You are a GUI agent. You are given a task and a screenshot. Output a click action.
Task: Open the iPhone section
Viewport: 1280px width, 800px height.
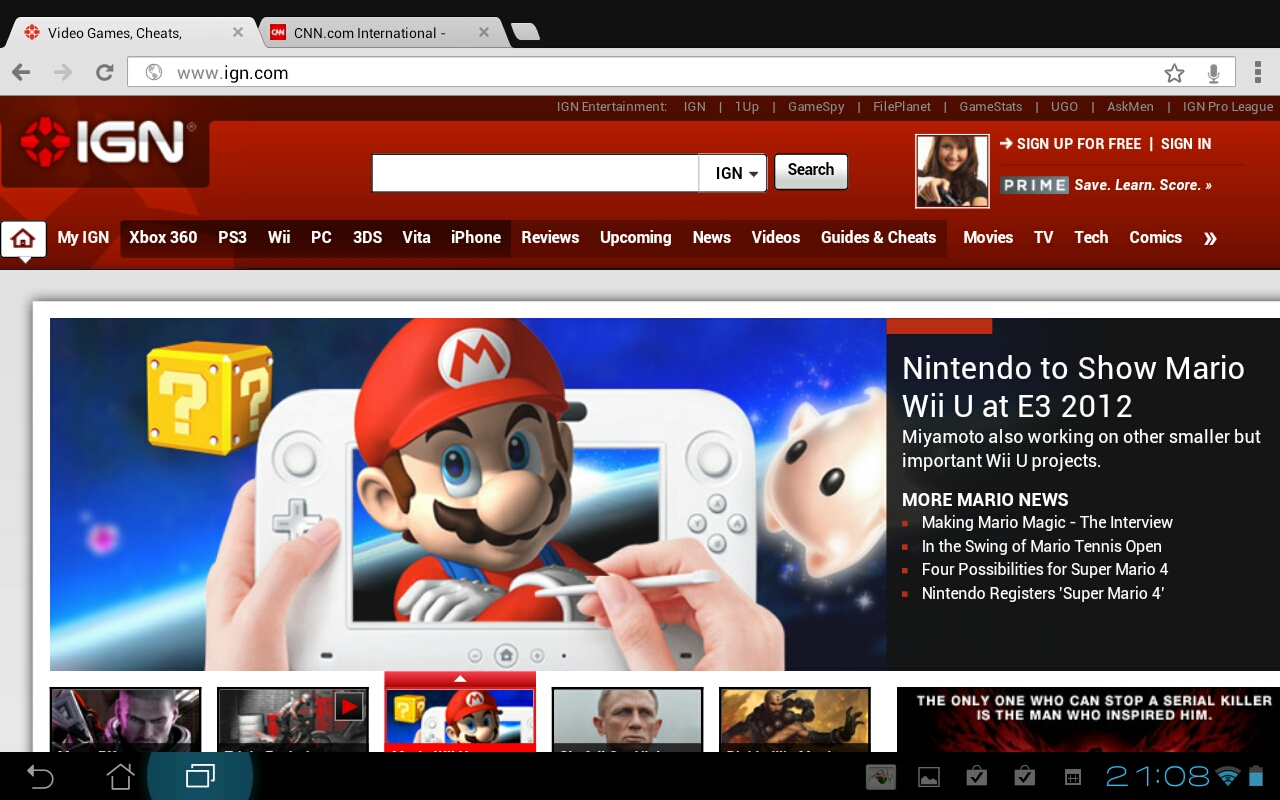[x=476, y=237]
